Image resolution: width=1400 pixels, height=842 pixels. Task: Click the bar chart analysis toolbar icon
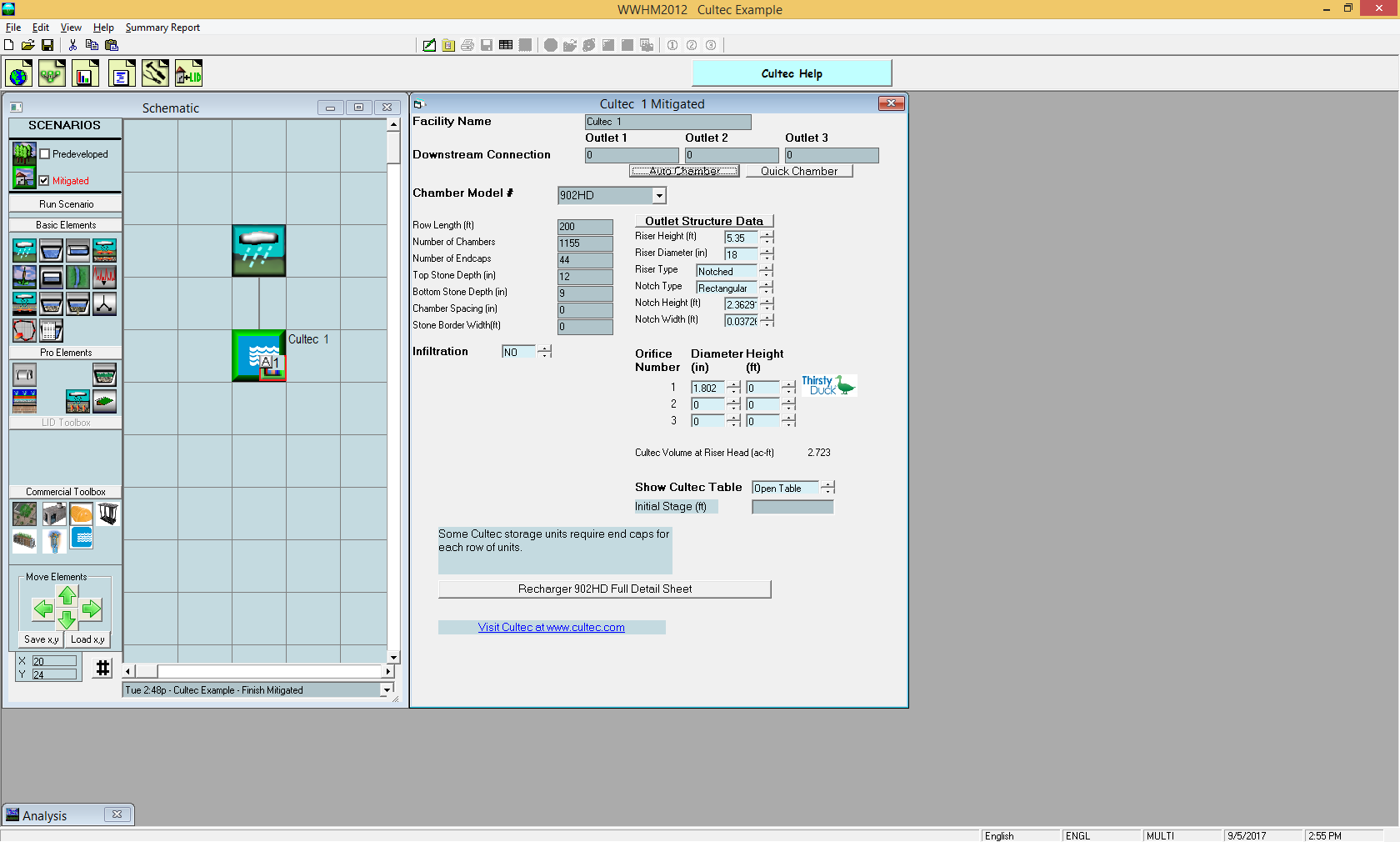point(85,74)
